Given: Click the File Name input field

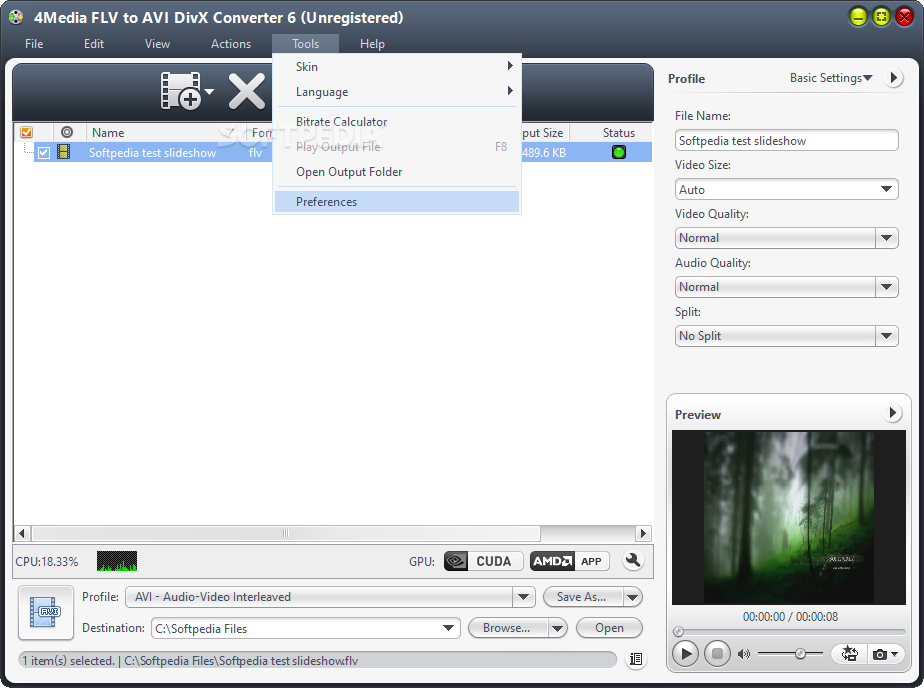Looking at the screenshot, I should (787, 140).
